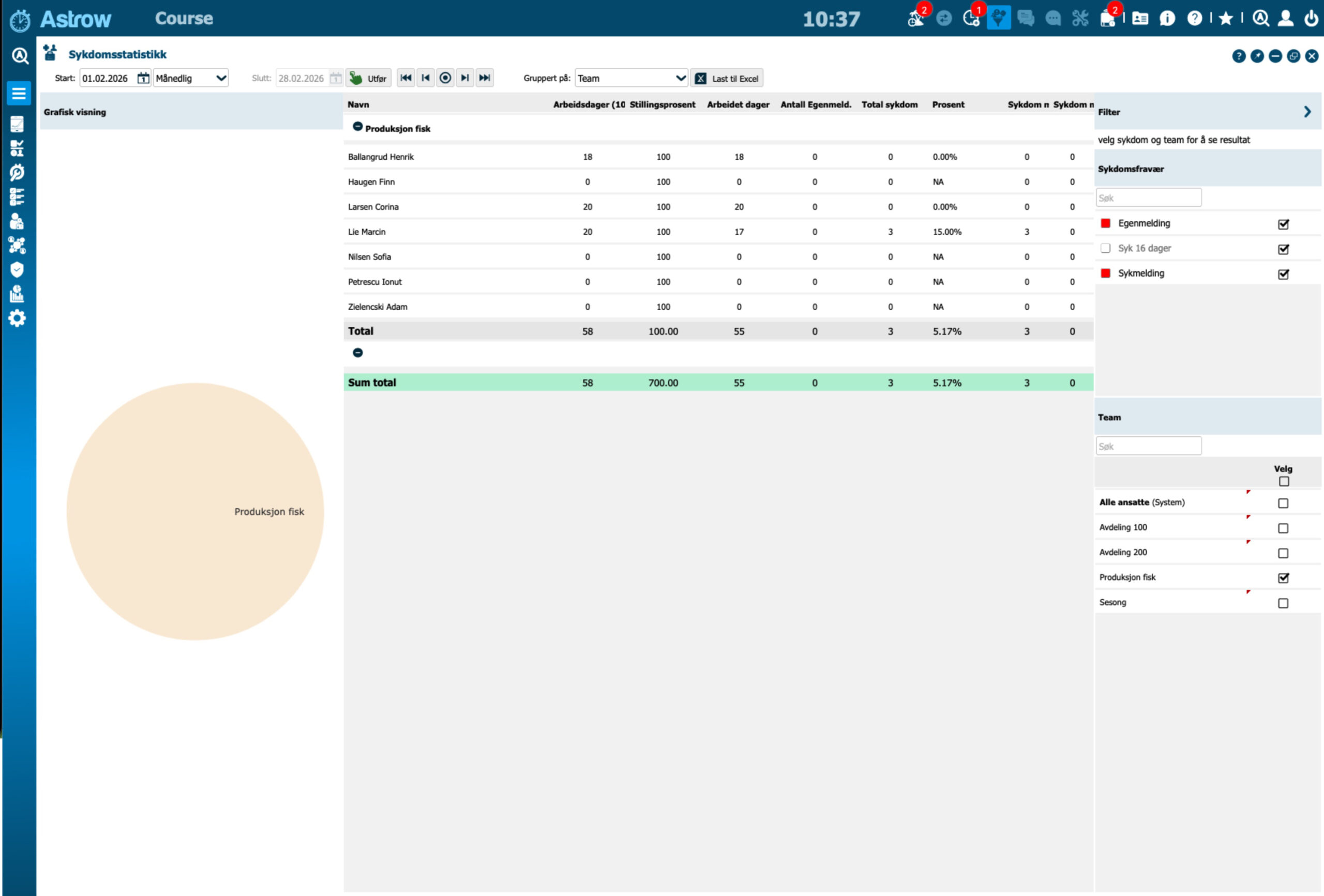The width and height of the screenshot is (1324, 896).
Task: Uncheck the Egenmelding checkbox
Action: (1283, 224)
